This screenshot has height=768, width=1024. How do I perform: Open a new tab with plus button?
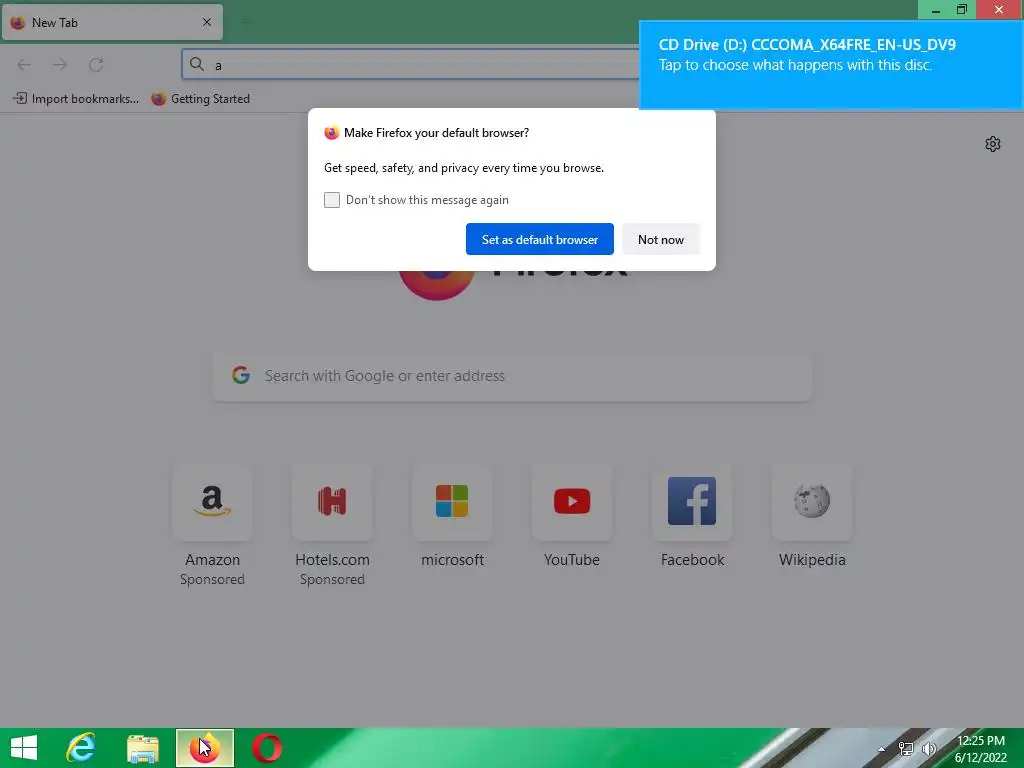pyautogui.click(x=245, y=22)
